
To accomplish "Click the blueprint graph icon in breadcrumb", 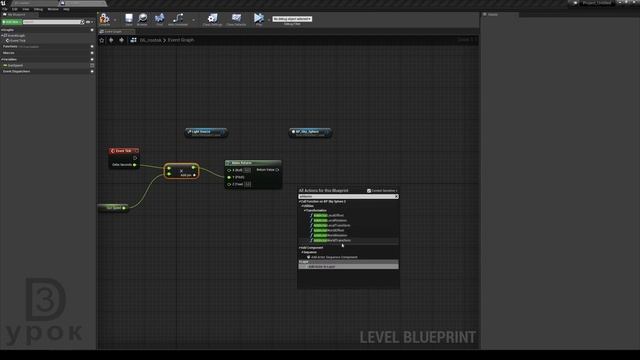I will 133,40.
